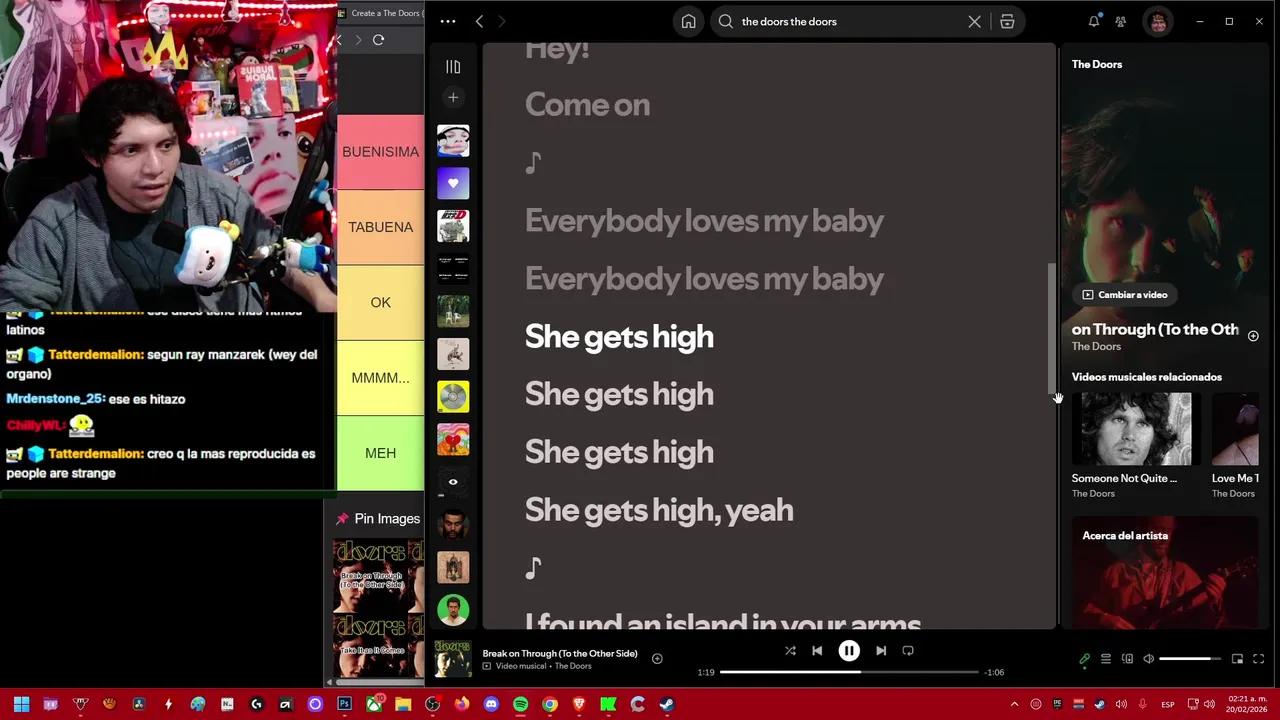Image resolution: width=1280 pixels, height=720 pixels.
Task: Open Connect to a device
Action: point(1127,659)
